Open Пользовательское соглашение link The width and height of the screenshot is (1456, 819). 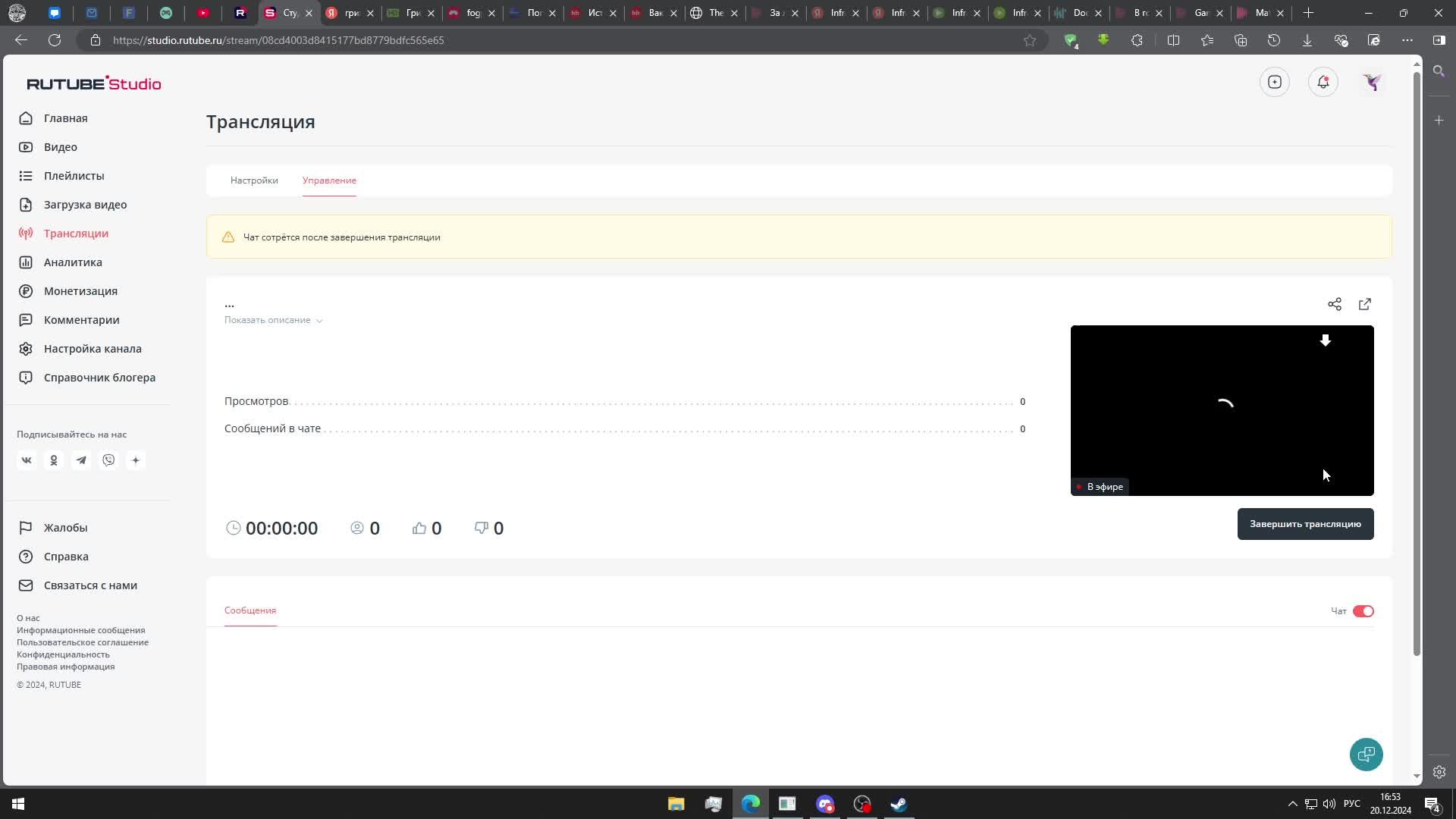(83, 642)
